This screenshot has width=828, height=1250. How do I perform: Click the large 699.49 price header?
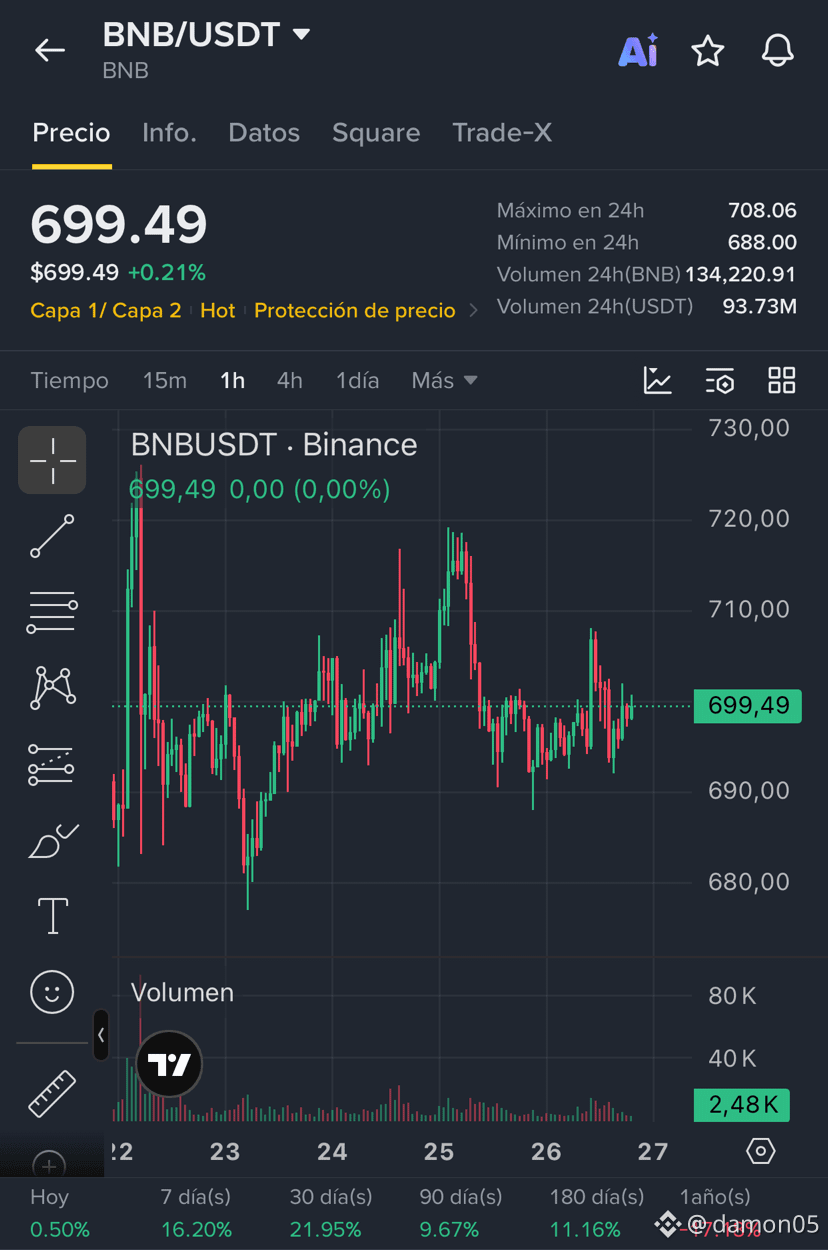tap(119, 224)
